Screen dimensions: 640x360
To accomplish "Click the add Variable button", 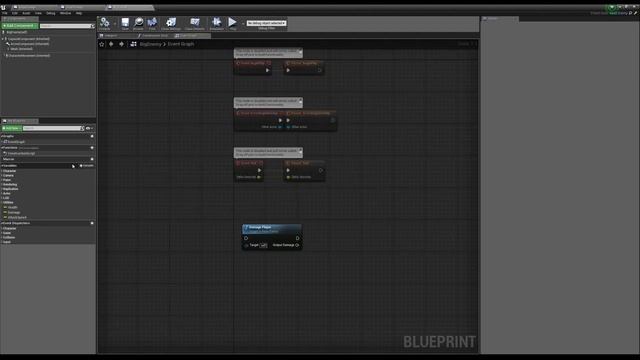I will [x=87, y=166].
